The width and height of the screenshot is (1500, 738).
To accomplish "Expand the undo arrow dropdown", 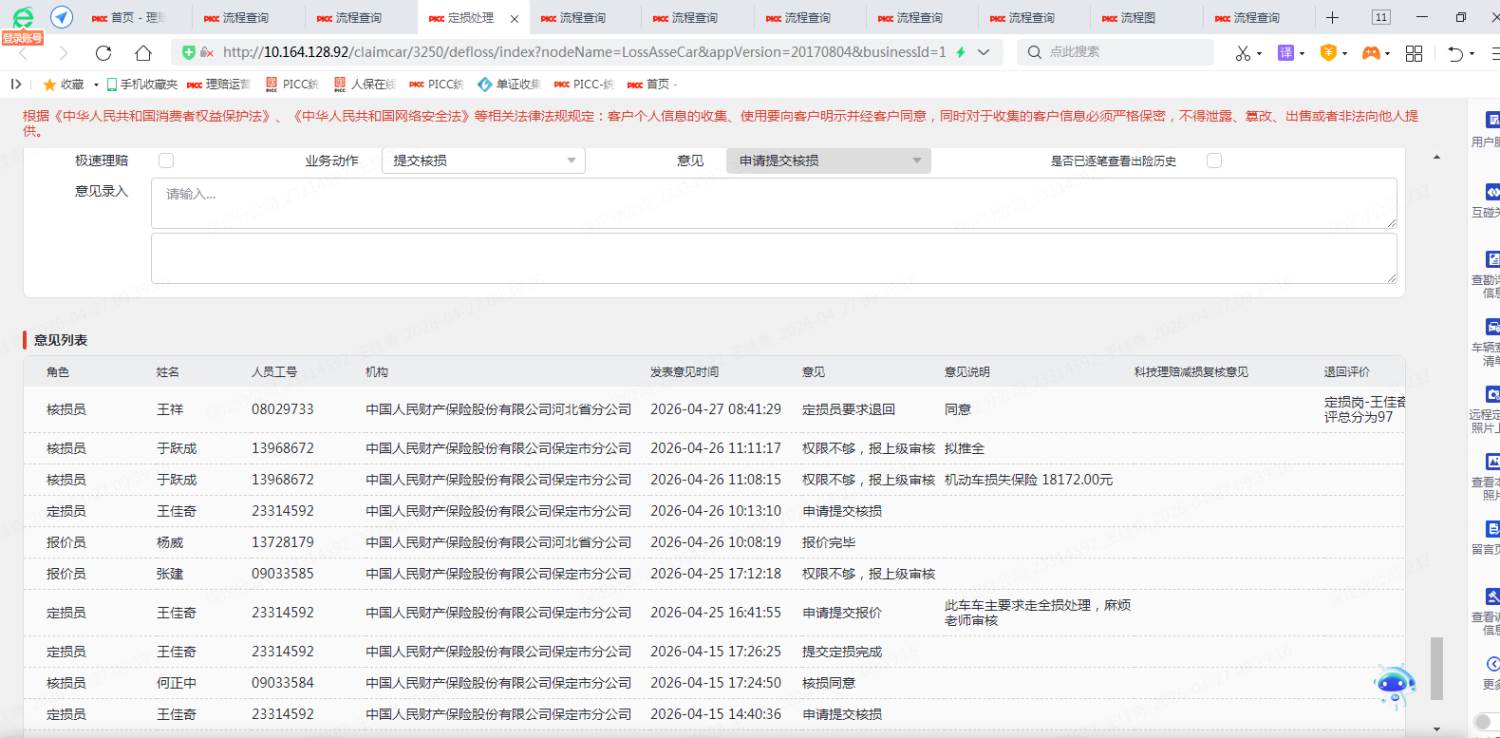I will [1472, 54].
